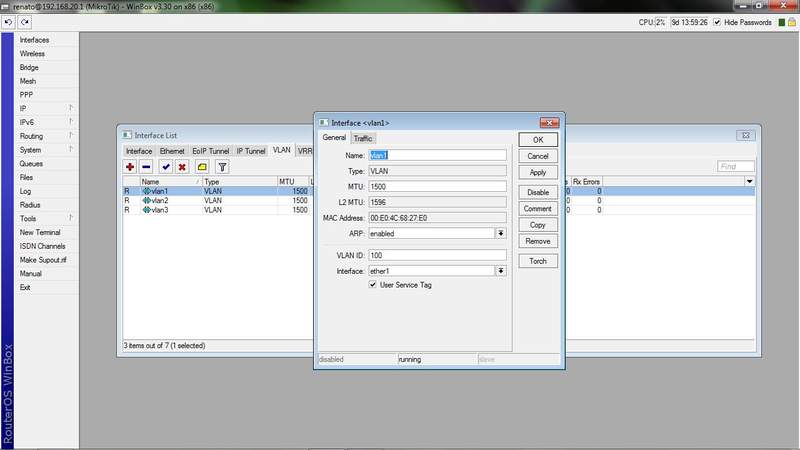Image resolution: width=800 pixels, height=450 pixels.
Task: Click Exit in the sidebar menu
Action: (x=24, y=287)
